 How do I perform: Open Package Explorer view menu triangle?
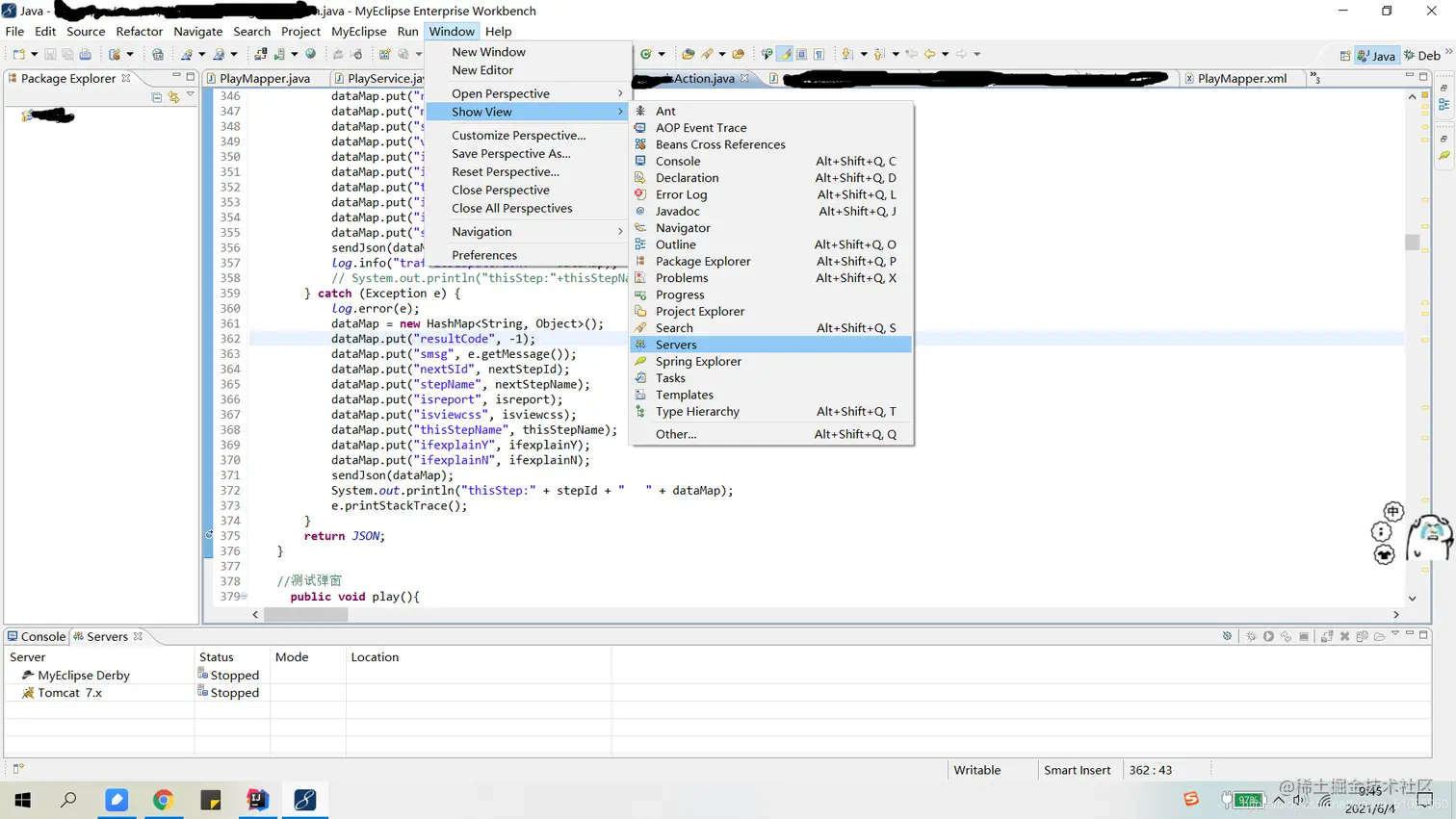[191, 95]
